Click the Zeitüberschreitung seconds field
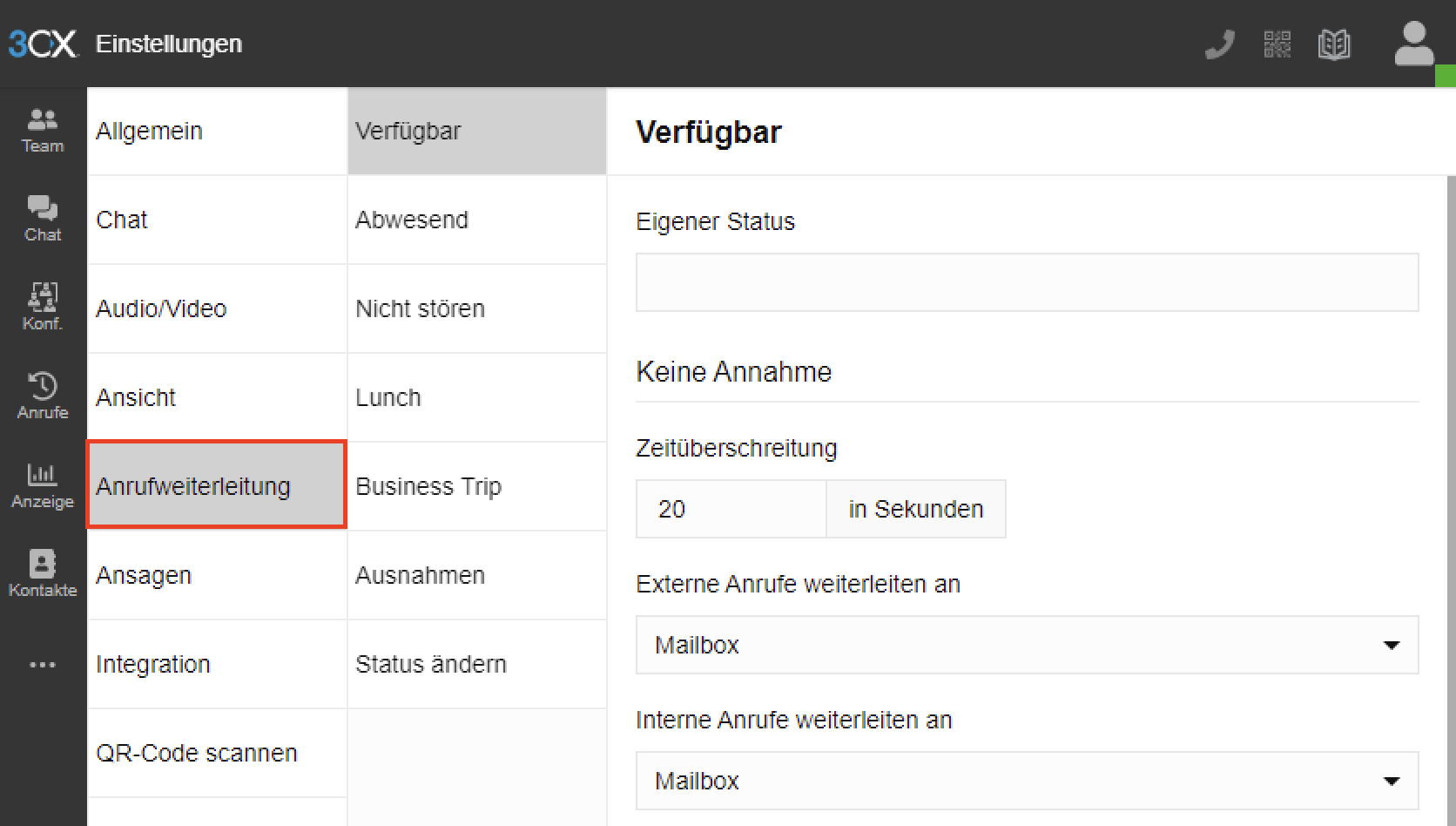 [x=731, y=509]
